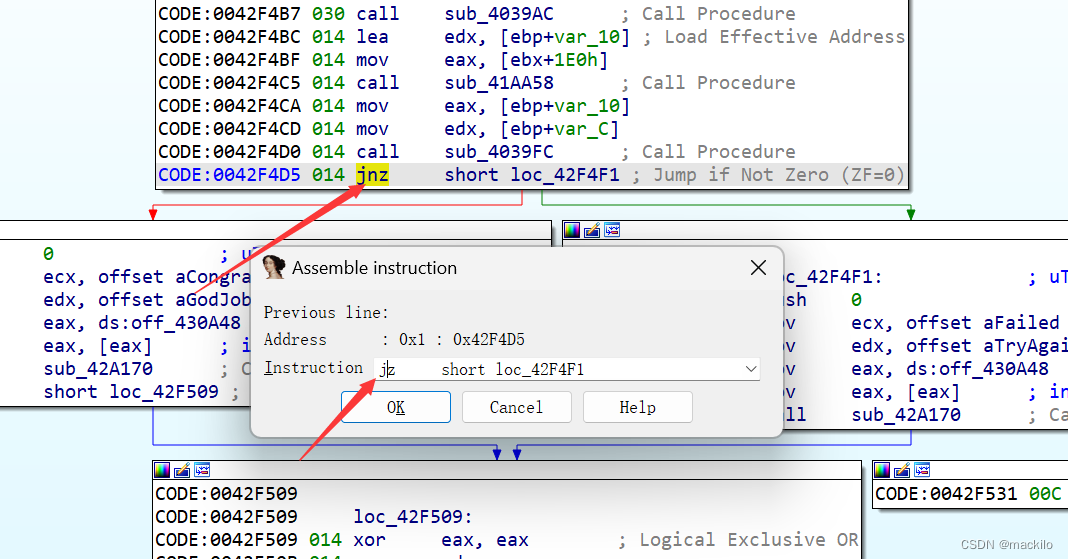Image resolution: width=1068 pixels, height=559 pixels.
Task: Click address CODE:0042F4BC
Action: pyautogui.click(x=229, y=37)
